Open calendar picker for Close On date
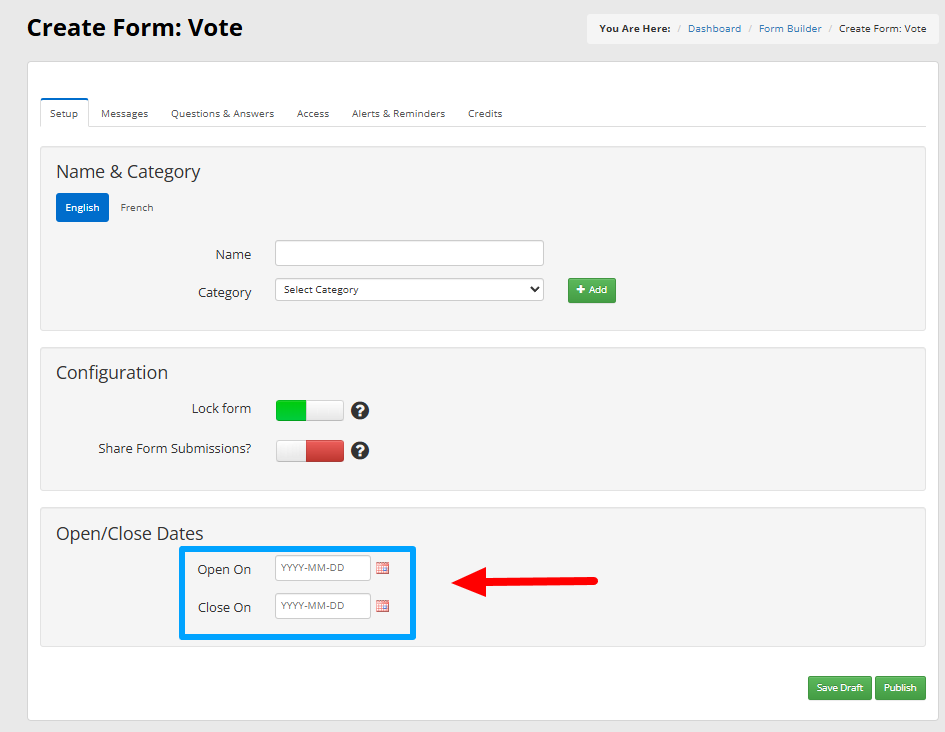 pos(382,605)
